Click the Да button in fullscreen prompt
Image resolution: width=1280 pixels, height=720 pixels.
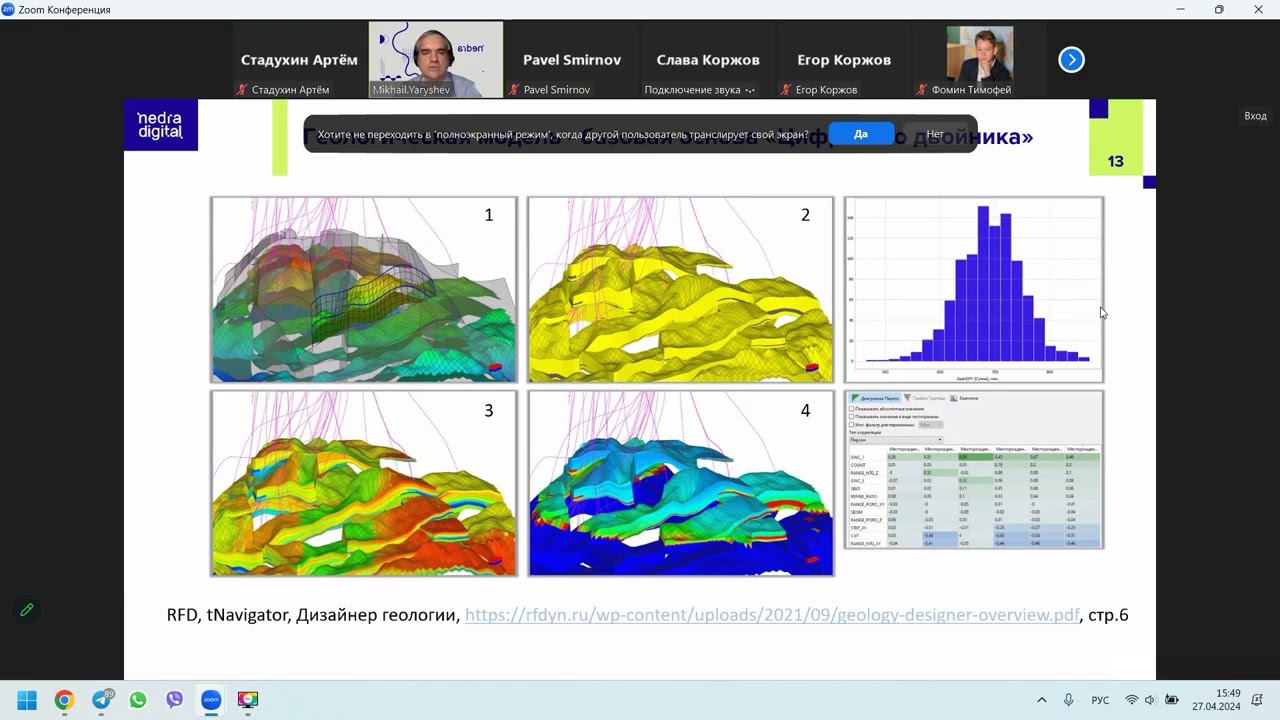pyautogui.click(x=861, y=134)
